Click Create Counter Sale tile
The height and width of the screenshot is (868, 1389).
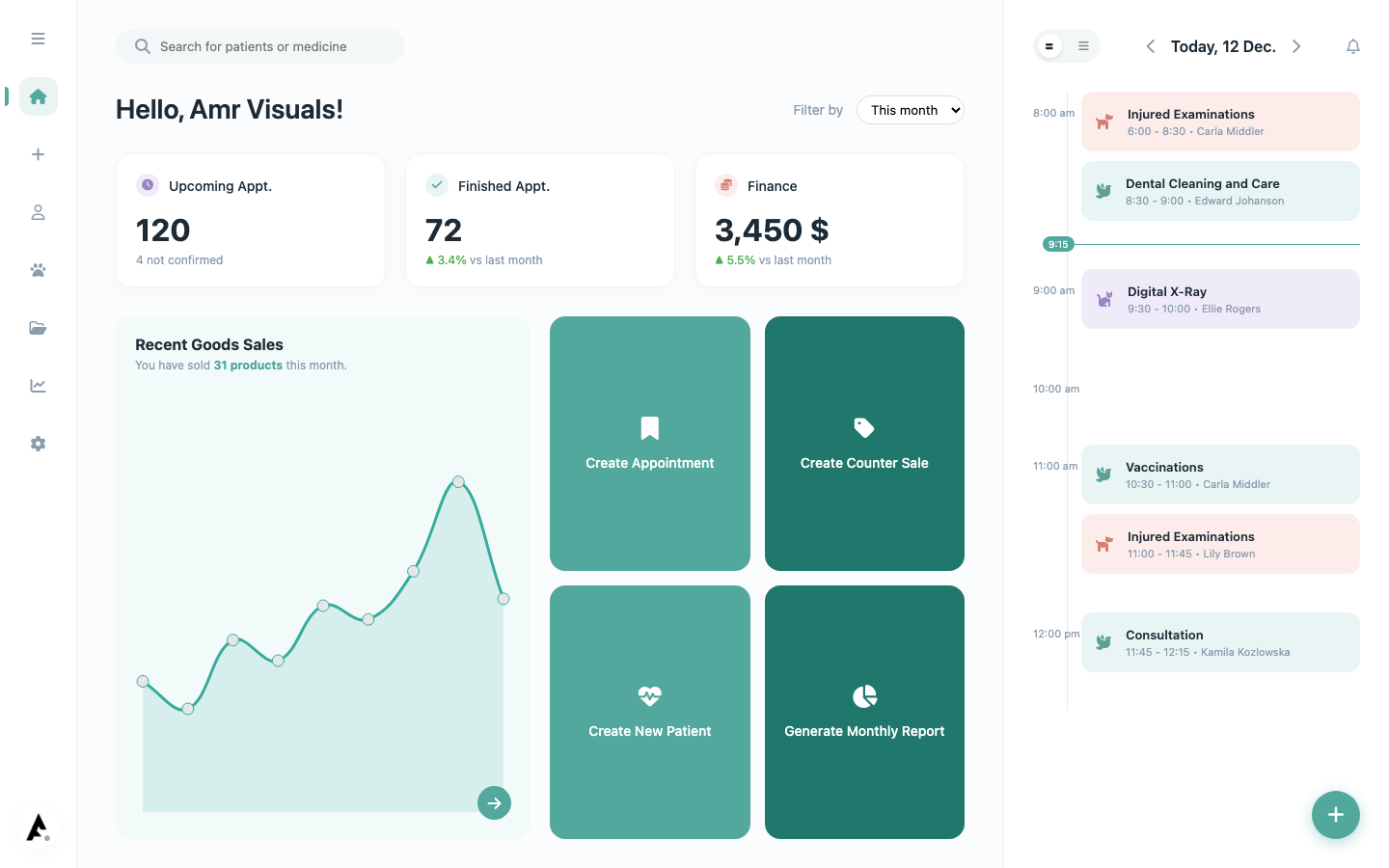coord(864,444)
